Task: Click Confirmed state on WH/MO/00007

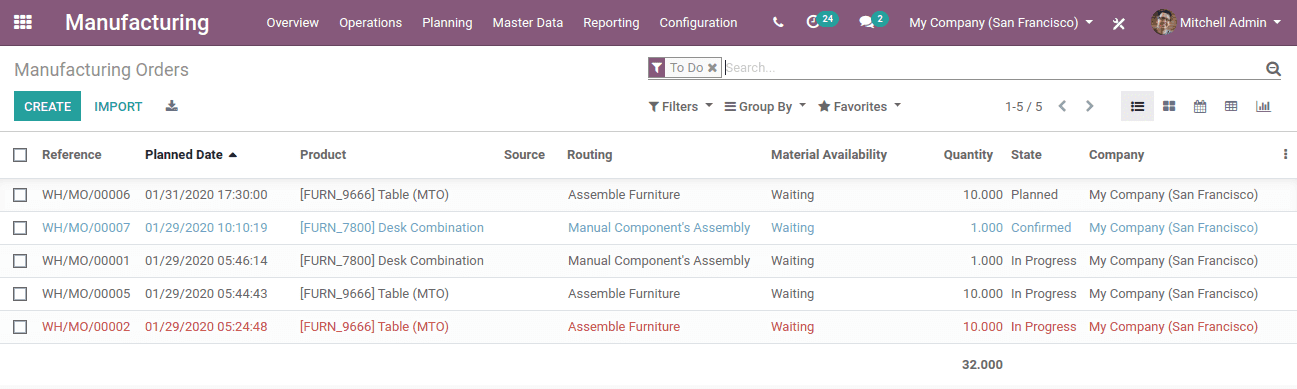Action: point(1041,228)
